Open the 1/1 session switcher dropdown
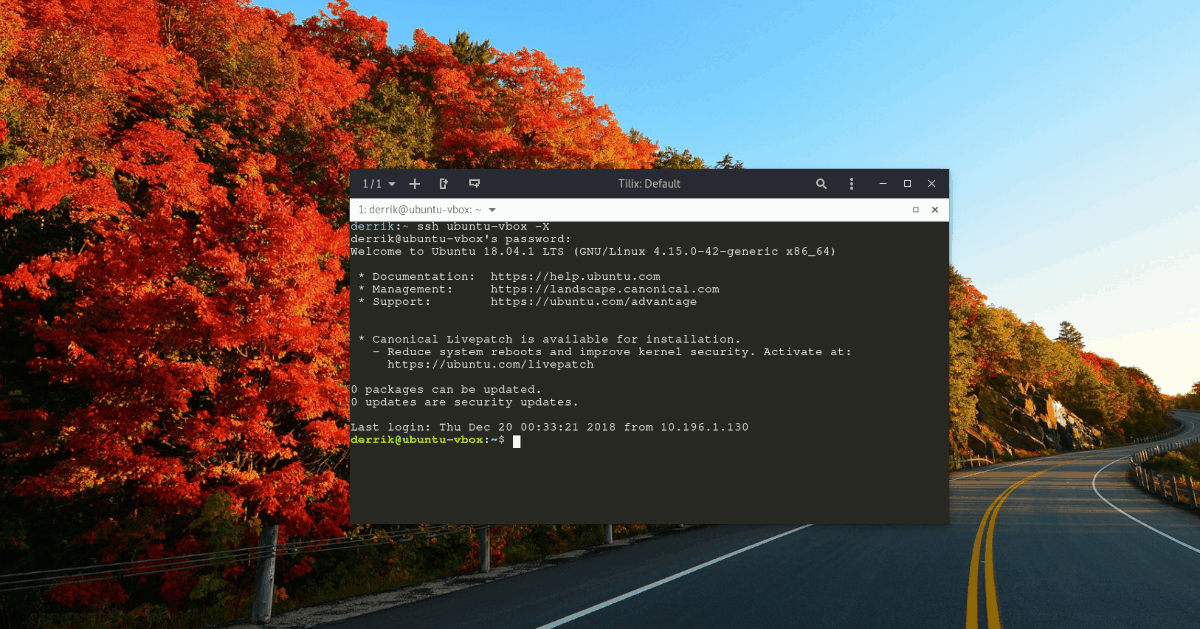Image resolution: width=1200 pixels, height=629 pixels. coord(379,184)
